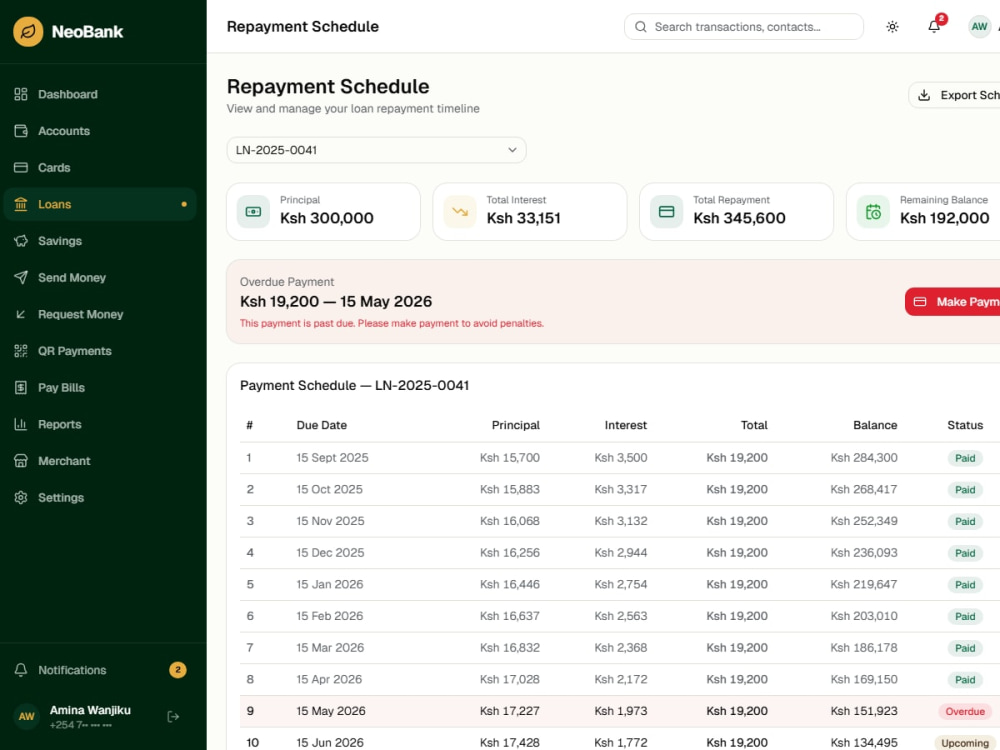Click the Amina Wanjiku profile name
1000x750 pixels.
(90, 710)
